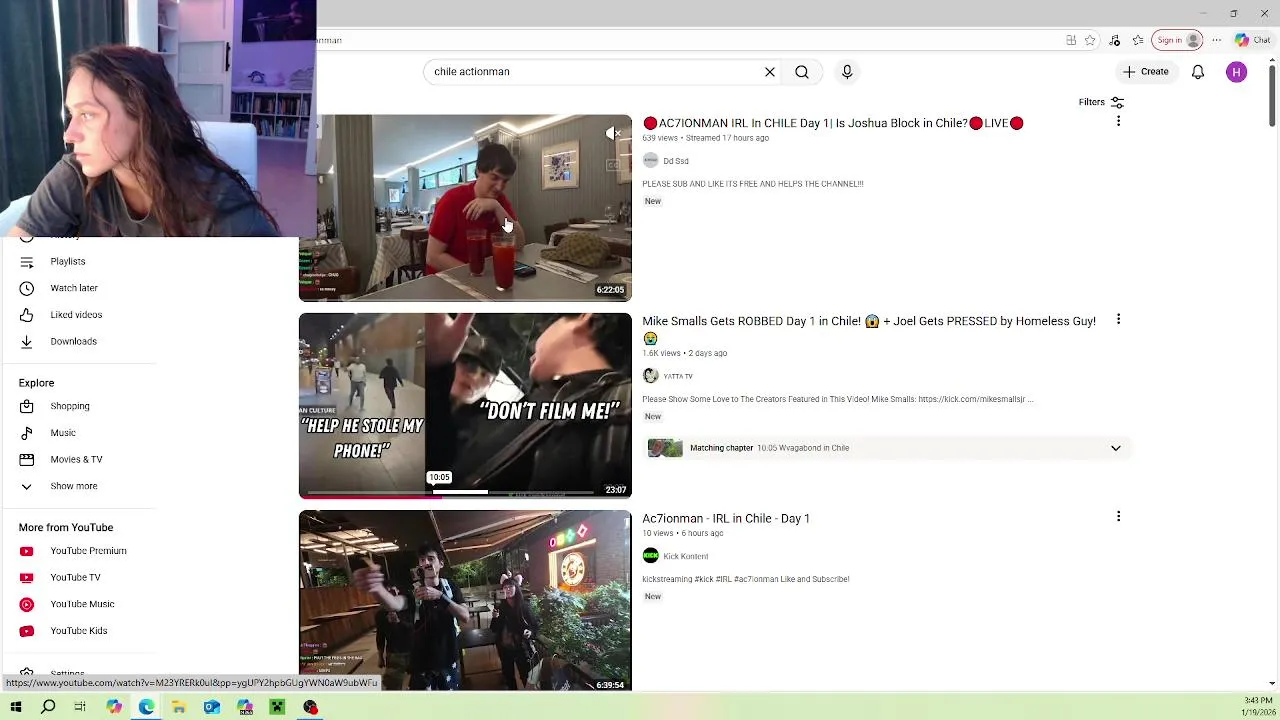
Task: Click the Liked videos thumbs-up icon
Action: tap(27, 315)
